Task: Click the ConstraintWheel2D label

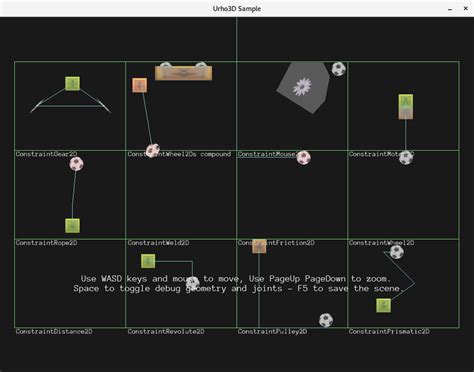Action: tap(382, 243)
